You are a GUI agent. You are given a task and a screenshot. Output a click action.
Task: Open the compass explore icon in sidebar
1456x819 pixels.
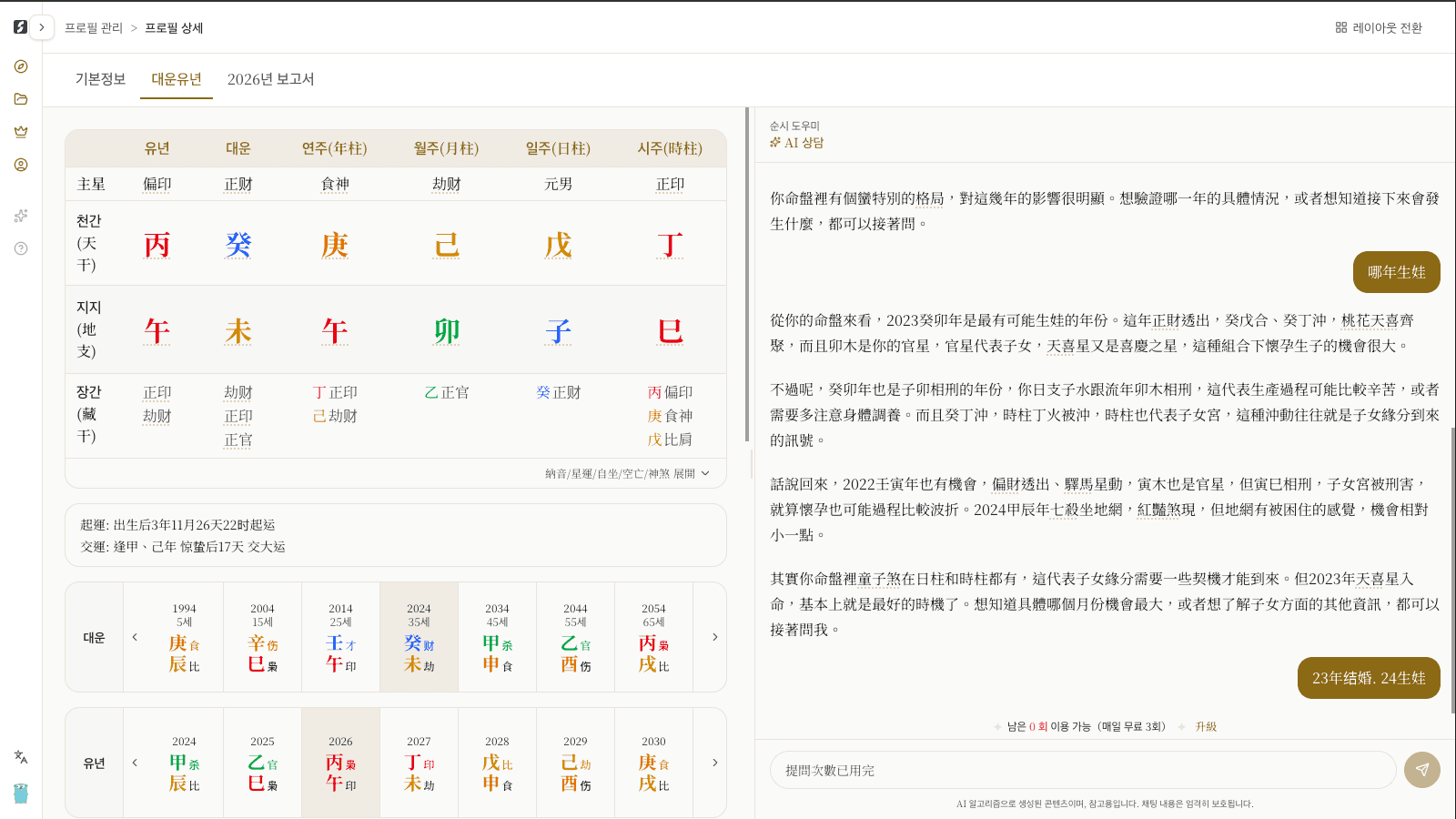pos(21,66)
